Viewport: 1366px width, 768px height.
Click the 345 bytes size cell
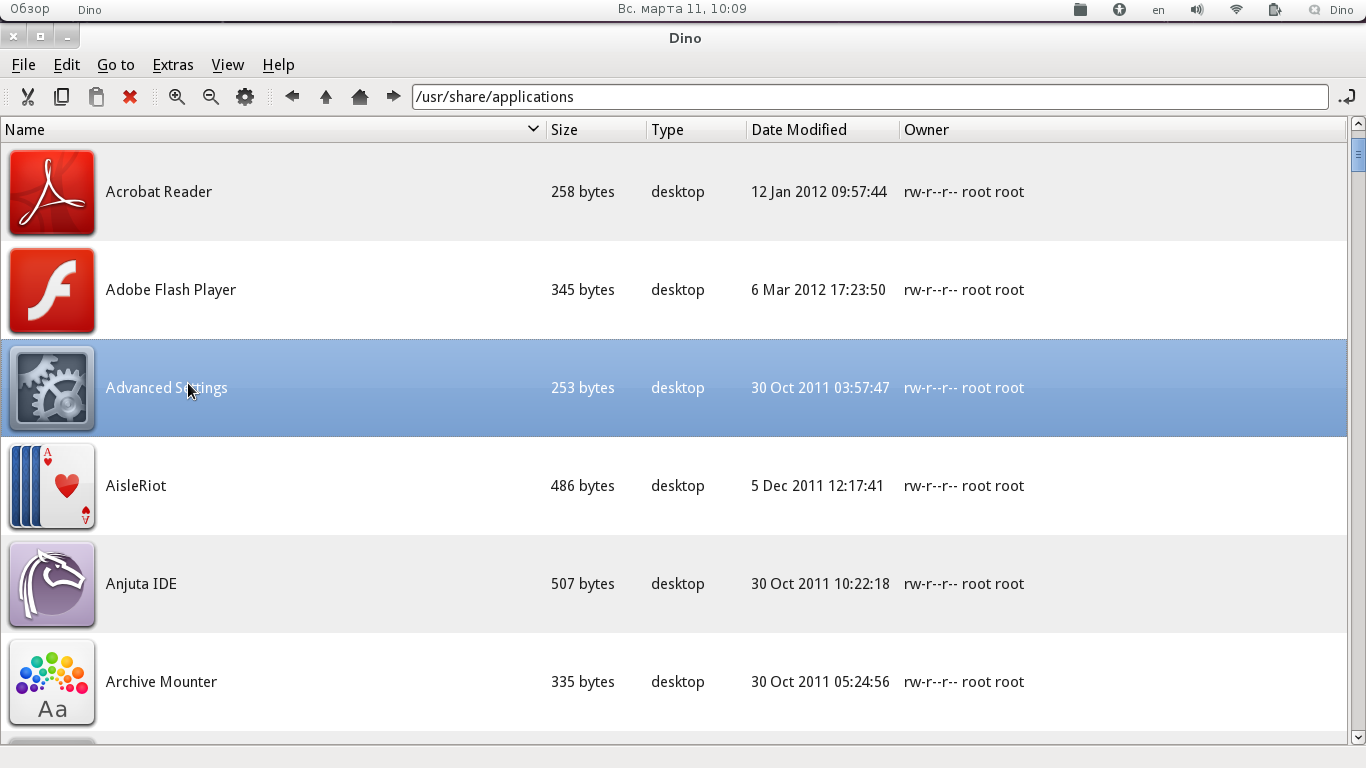coord(583,290)
